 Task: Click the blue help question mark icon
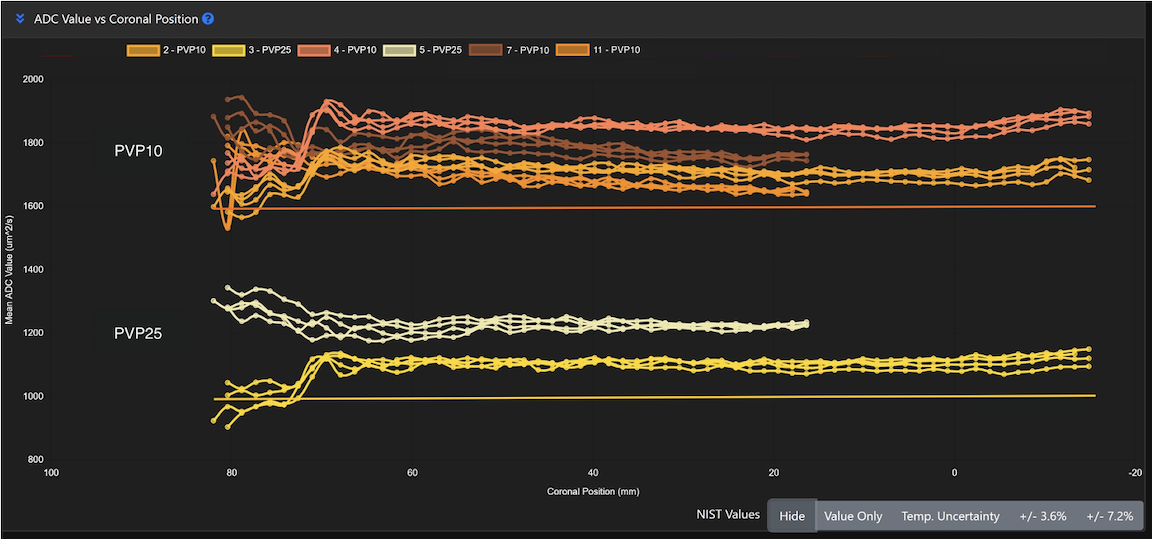(x=208, y=19)
